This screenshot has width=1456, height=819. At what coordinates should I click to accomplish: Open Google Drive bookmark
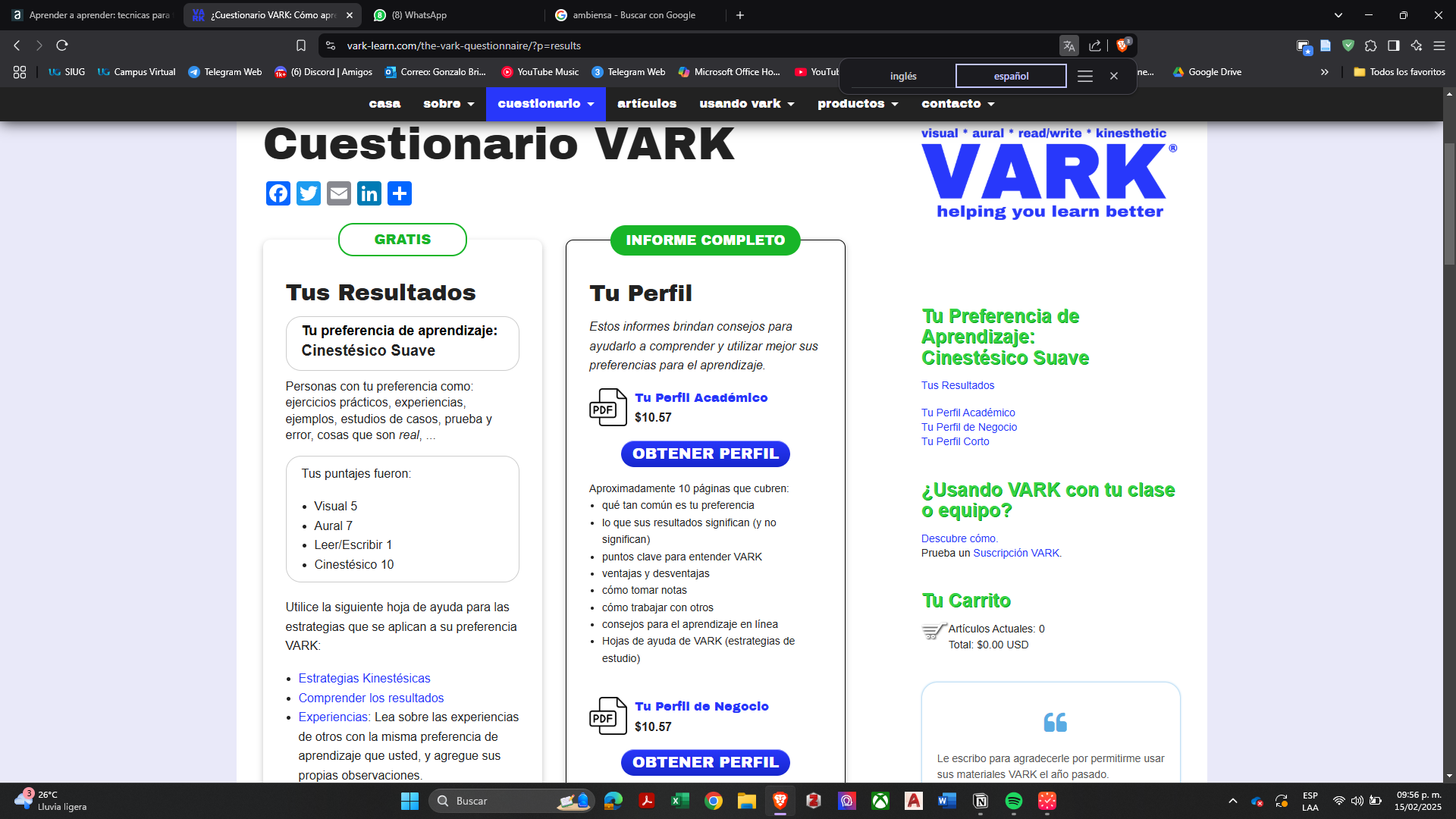pyautogui.click(x=1207, y=72)
